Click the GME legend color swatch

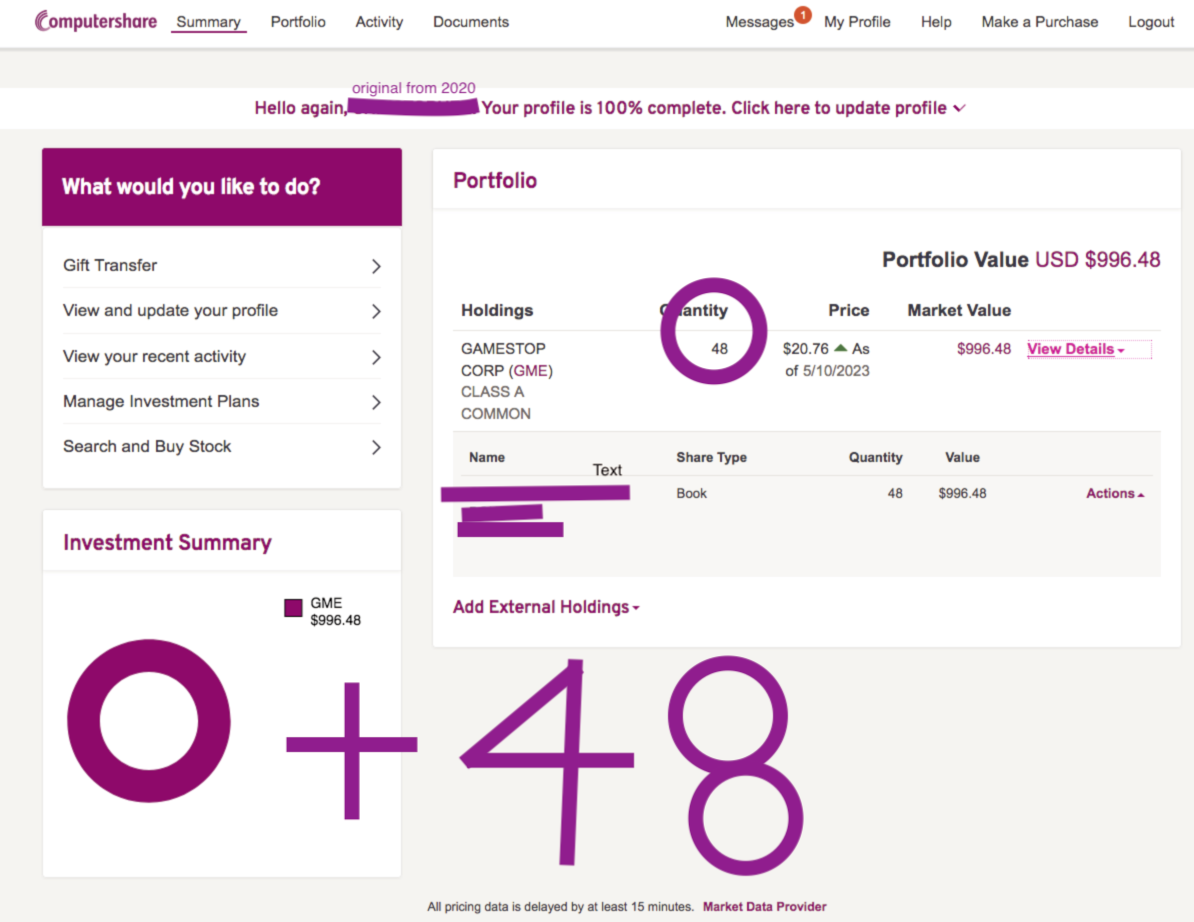293,608
